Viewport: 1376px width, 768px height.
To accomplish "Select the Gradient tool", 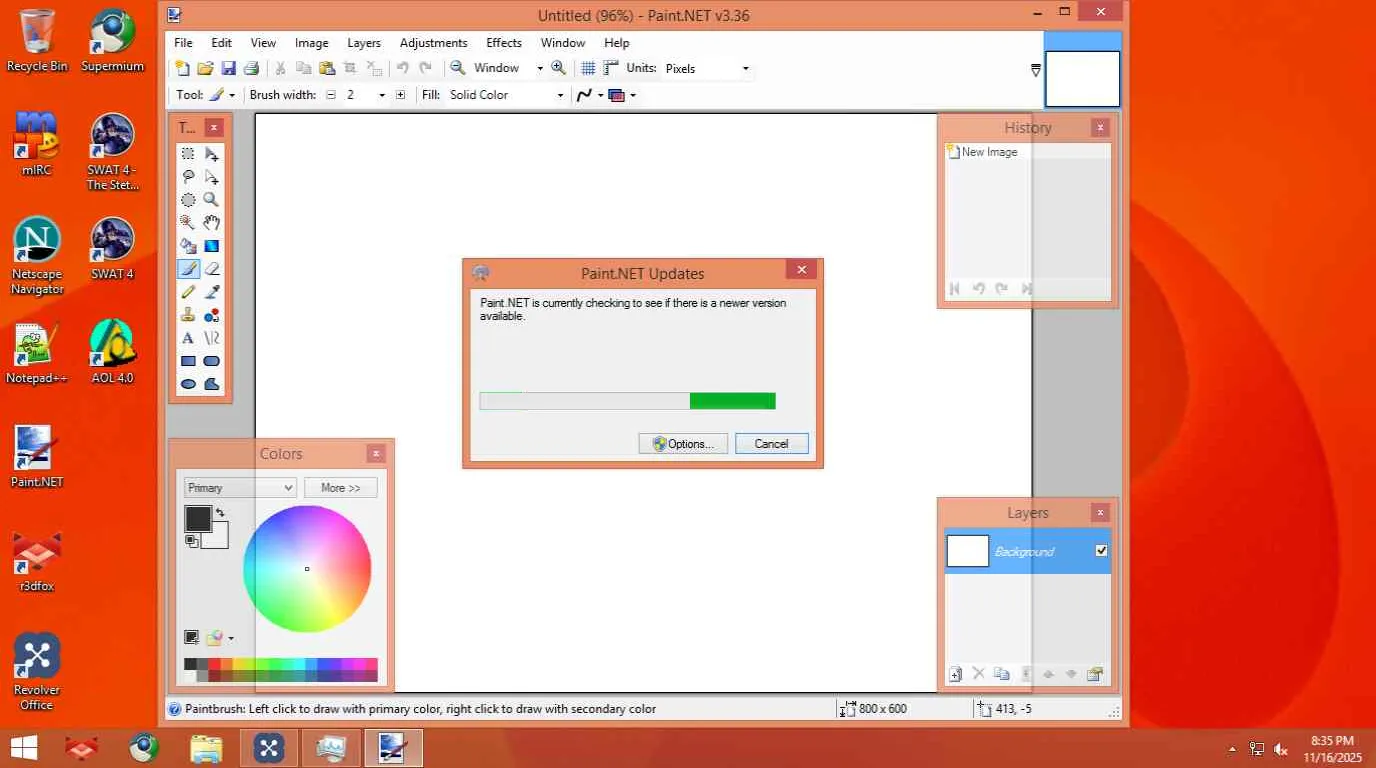I will 212,246.
